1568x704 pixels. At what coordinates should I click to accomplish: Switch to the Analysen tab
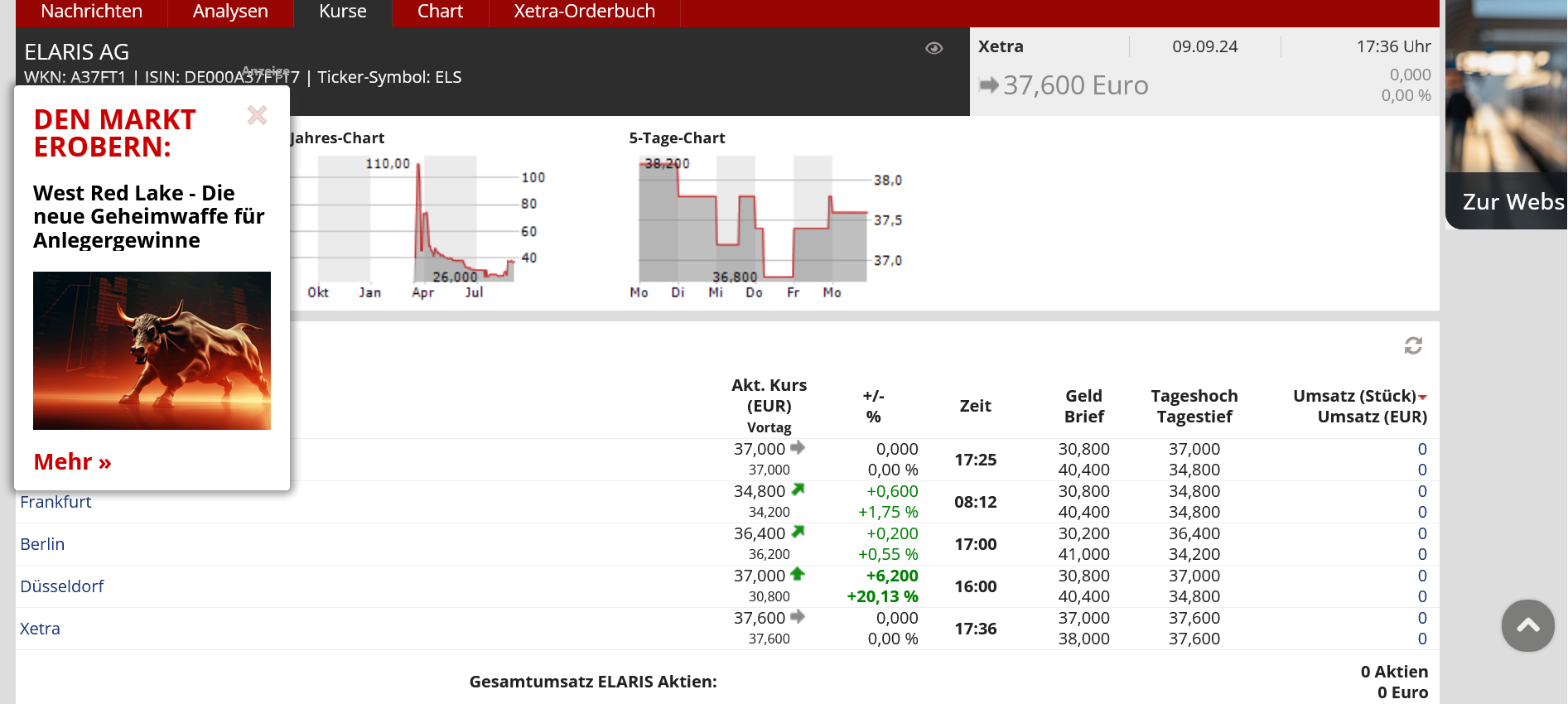pyautogui.click(x=230, y=12)
